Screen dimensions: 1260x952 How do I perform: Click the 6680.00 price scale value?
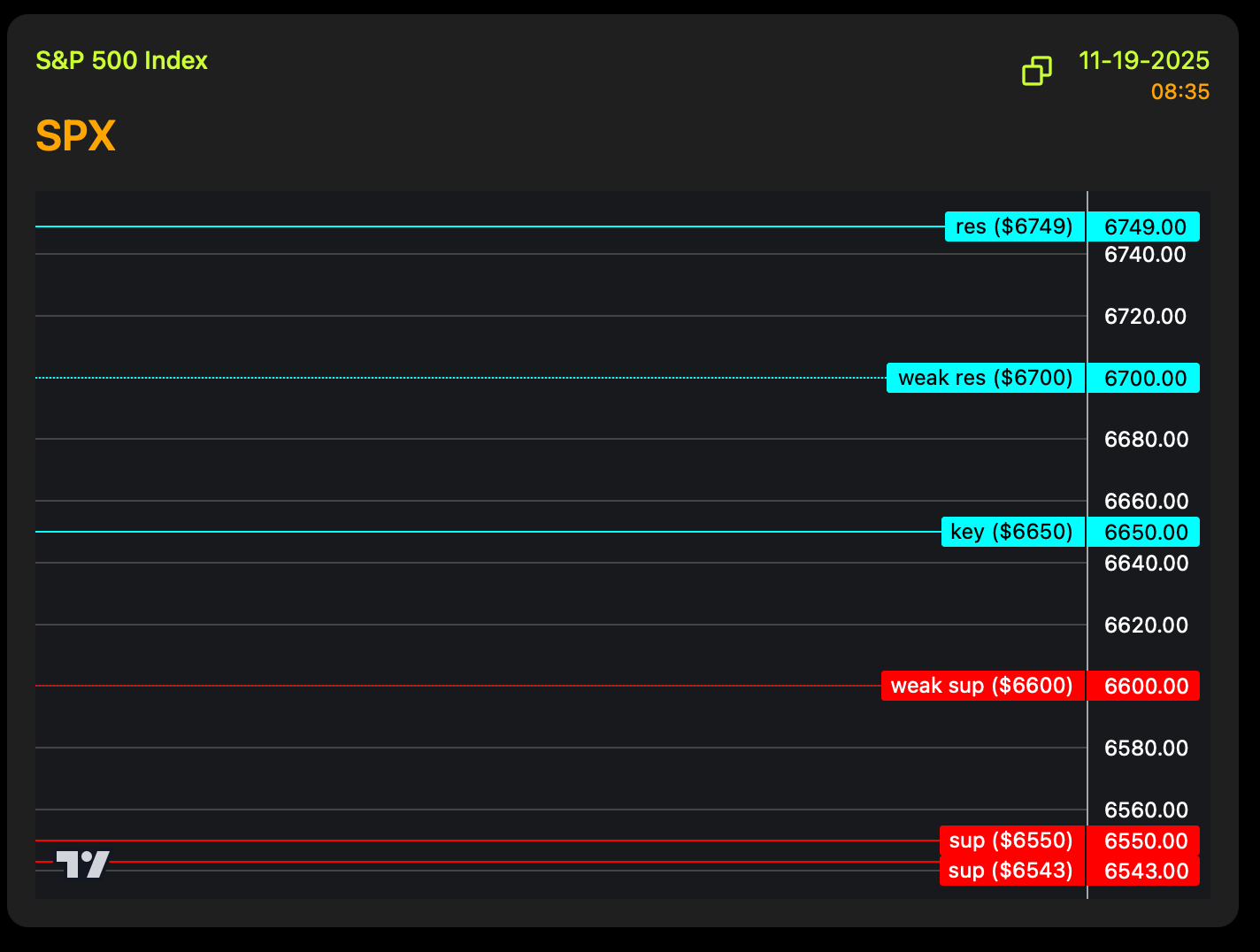[1146, 439]
